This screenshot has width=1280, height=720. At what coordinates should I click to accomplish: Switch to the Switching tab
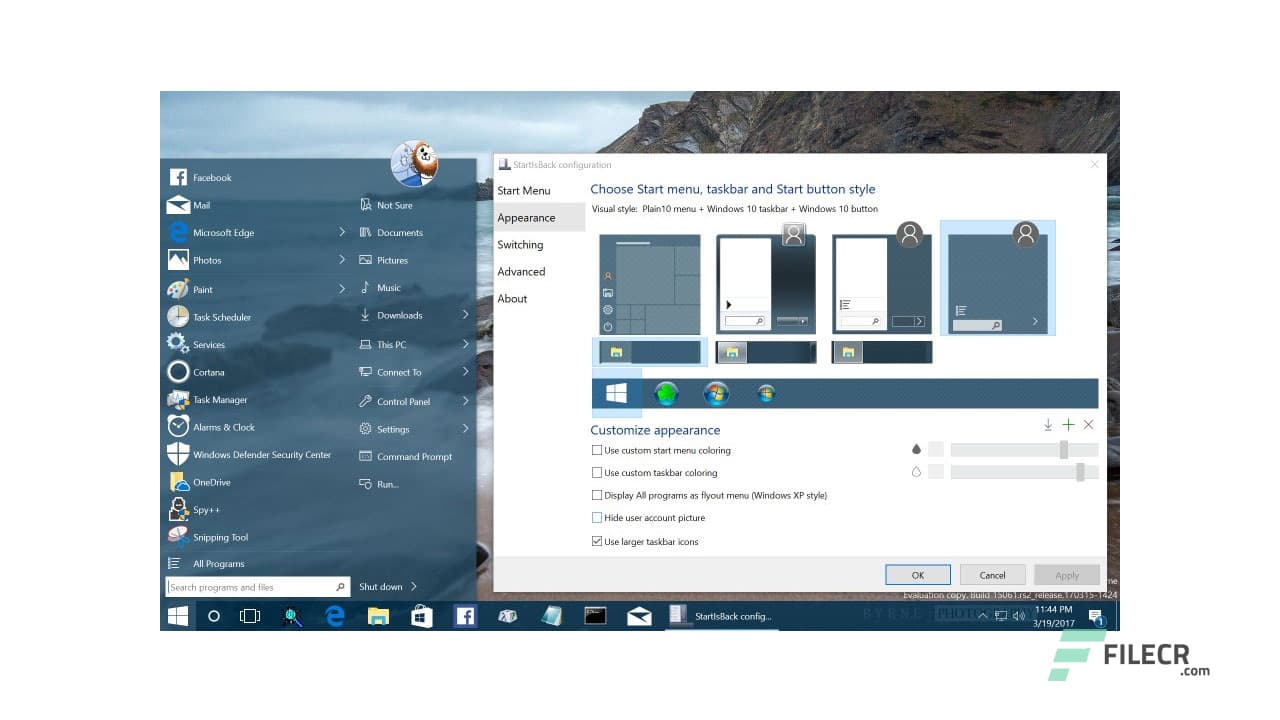pos(520,245)
